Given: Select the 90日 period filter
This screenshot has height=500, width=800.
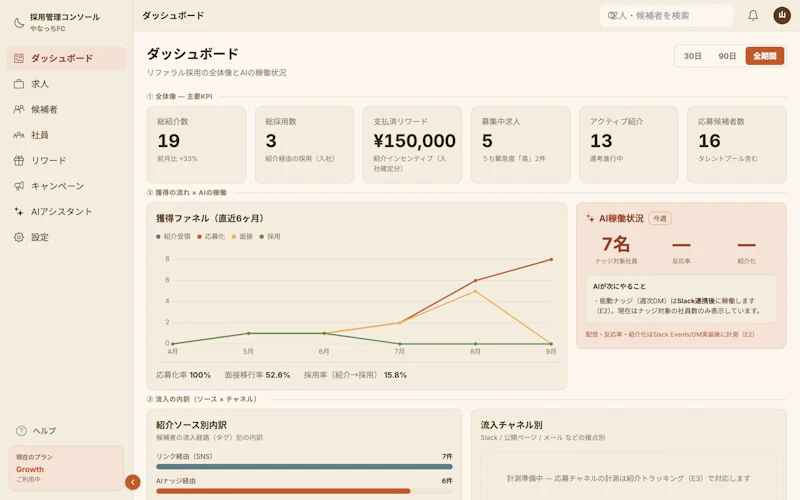Looking at the screenshot, I should [727, 56].
